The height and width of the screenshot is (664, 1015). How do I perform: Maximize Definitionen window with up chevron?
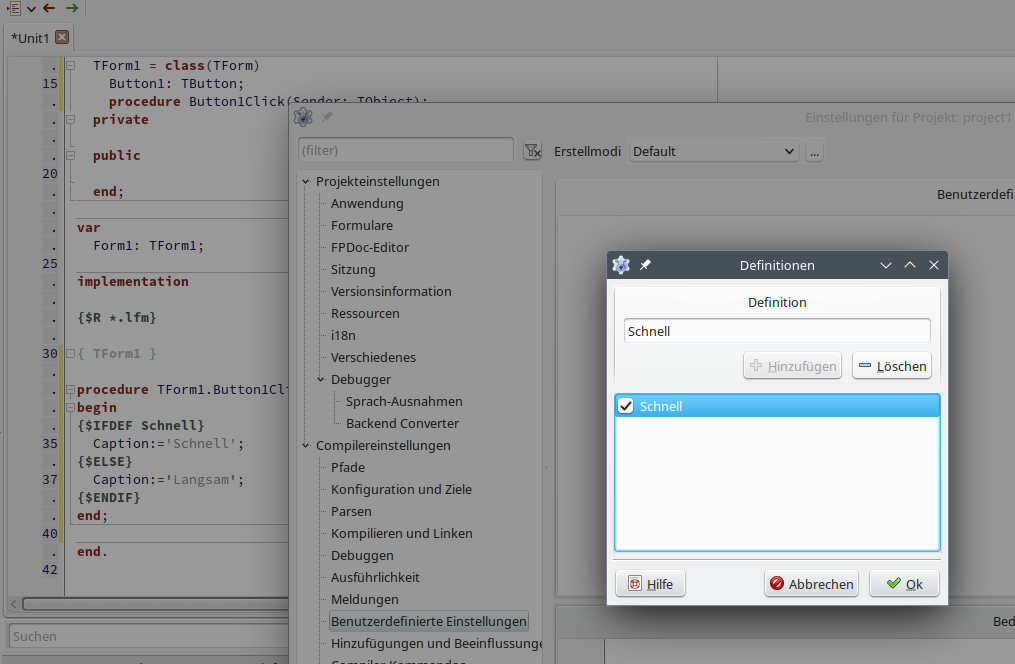tap(909, 265)
